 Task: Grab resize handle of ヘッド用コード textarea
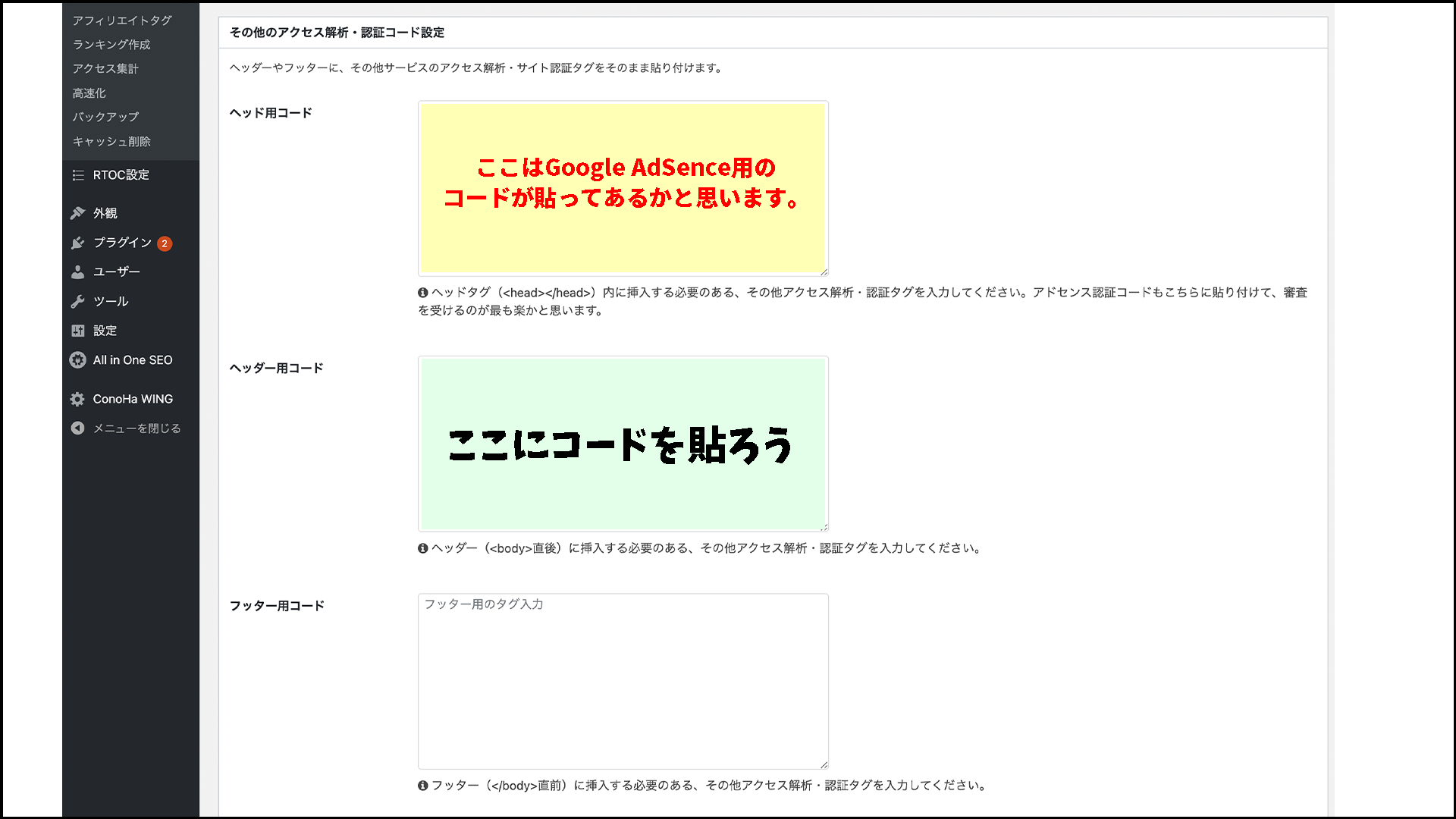click(x=824, y=271)
